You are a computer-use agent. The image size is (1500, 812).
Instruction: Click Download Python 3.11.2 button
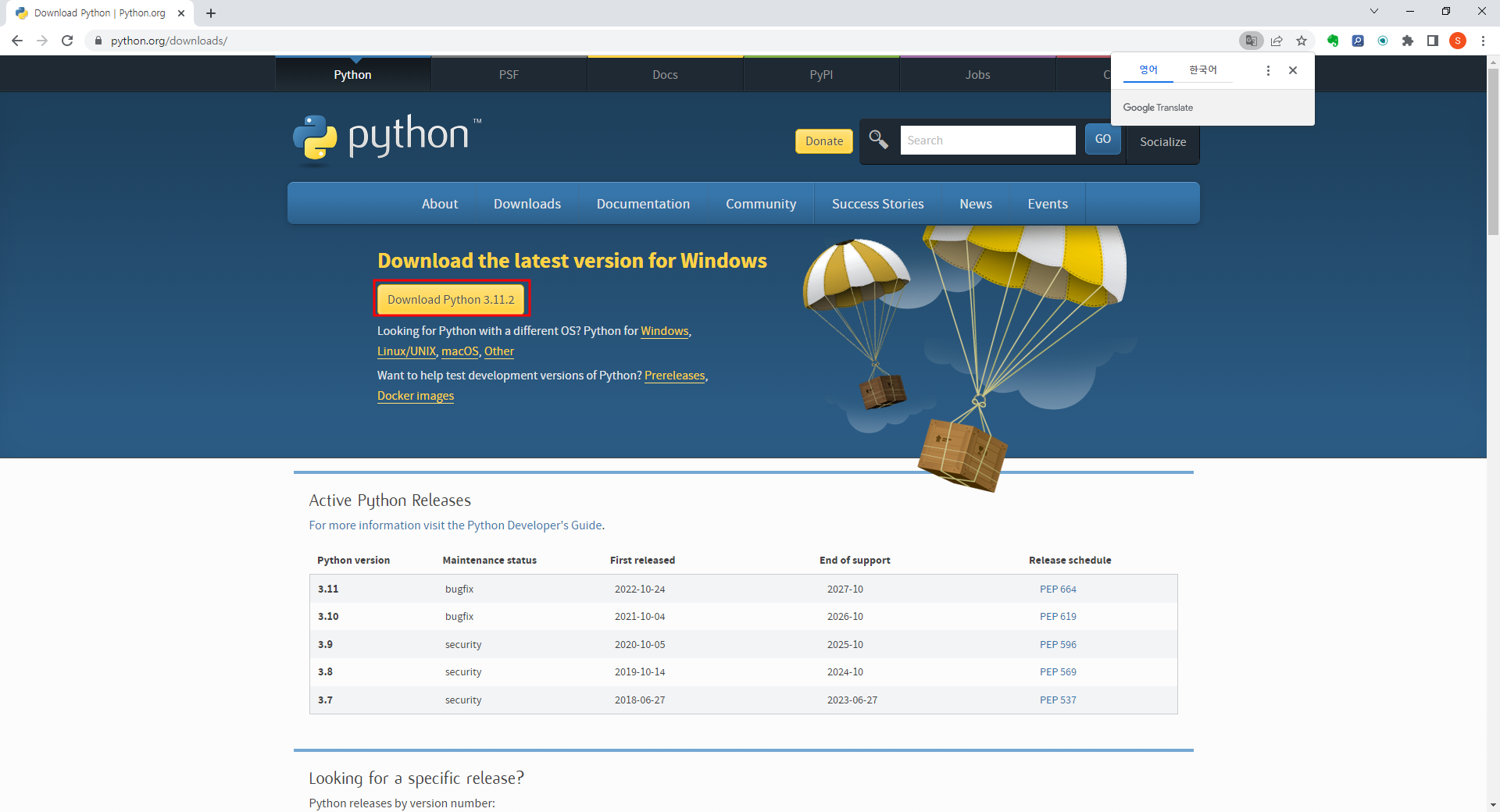(451, 299)
